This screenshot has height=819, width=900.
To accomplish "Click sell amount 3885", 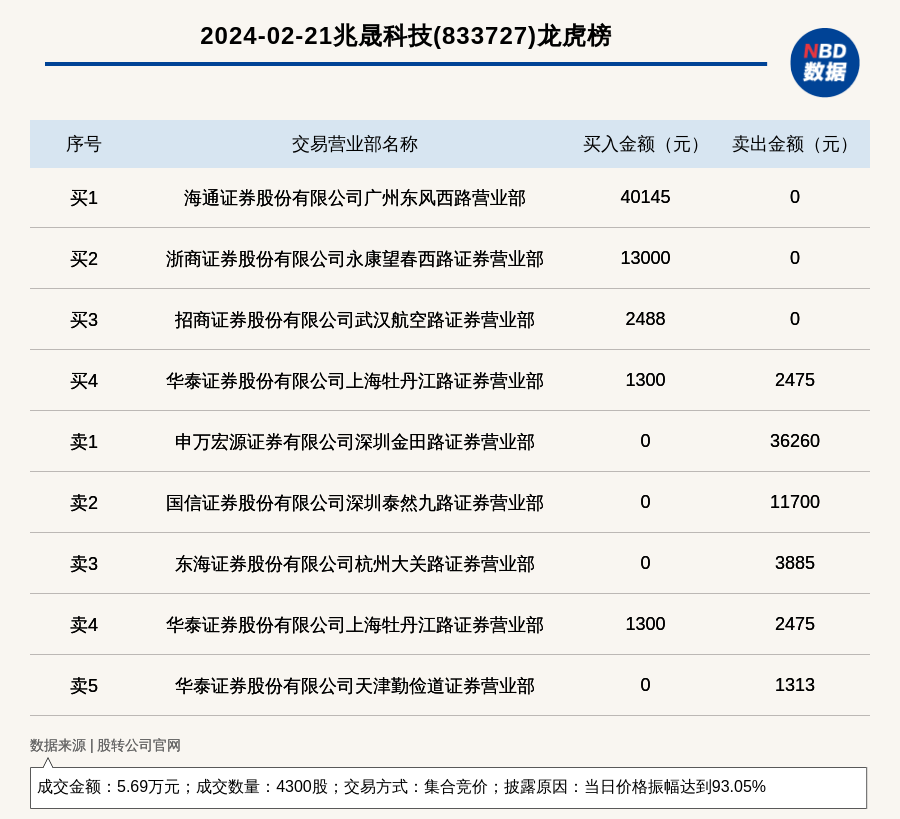I will (794, 563).
